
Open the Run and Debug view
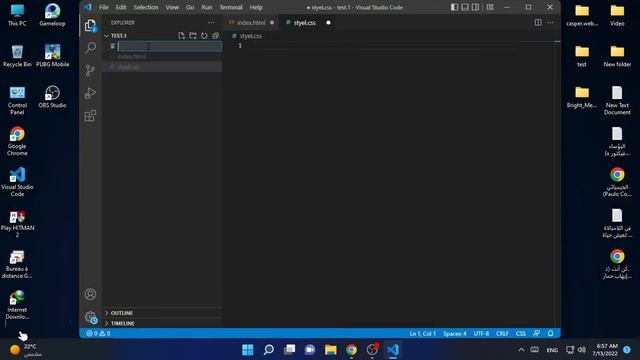(x=90, y=93)
